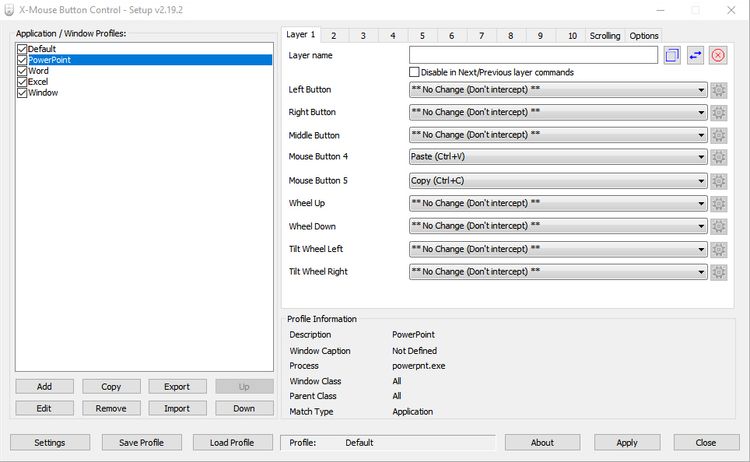Open the Middle Button action dropdown
The width and height of the screenshot is (750, 462).
(x=558, y=135)
